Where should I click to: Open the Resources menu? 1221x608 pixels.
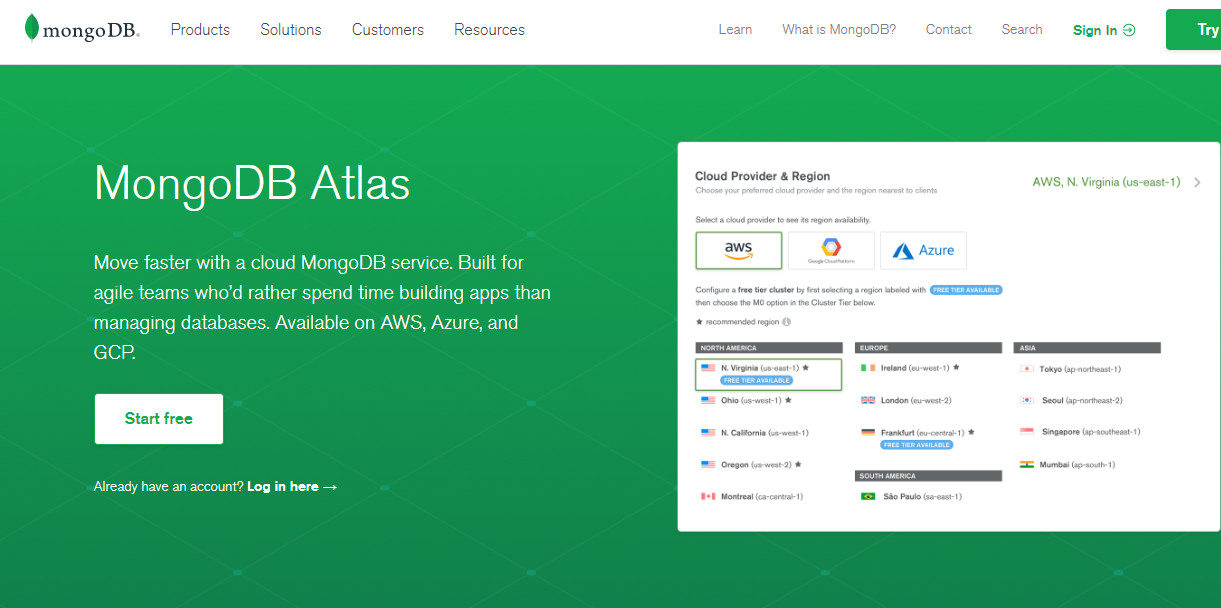click(489, 30)
